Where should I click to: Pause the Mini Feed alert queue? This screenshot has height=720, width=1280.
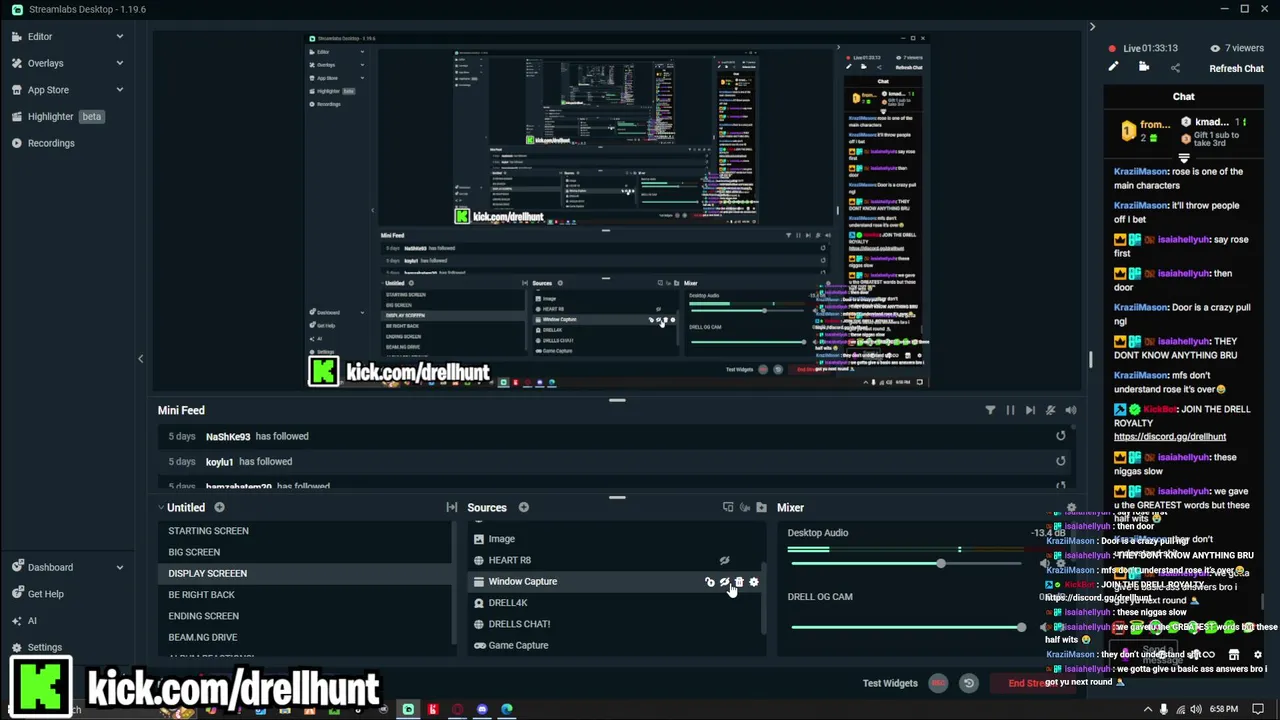click(x=1010, y=410)
